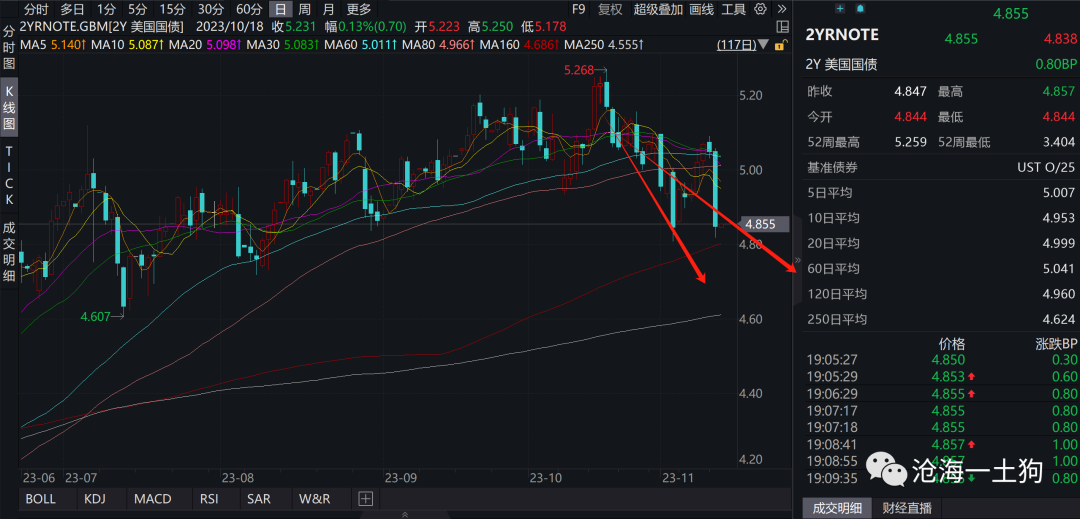Image resolution: width=1080 pixels, height=519 pixels.
Task: Switch to 分时图 in left sidebar
Action: tap(9, 48)
